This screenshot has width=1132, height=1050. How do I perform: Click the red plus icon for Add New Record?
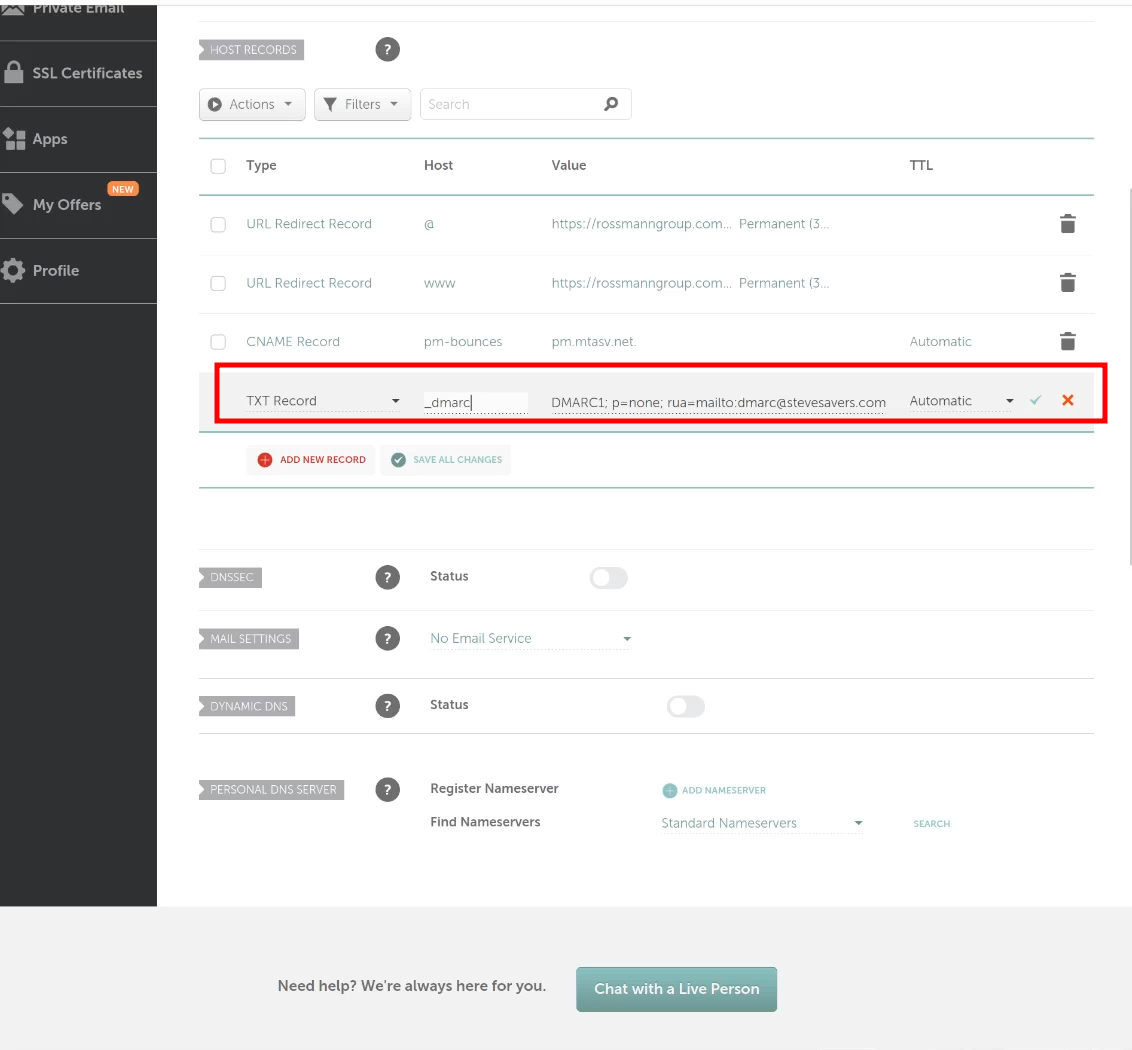265,459
